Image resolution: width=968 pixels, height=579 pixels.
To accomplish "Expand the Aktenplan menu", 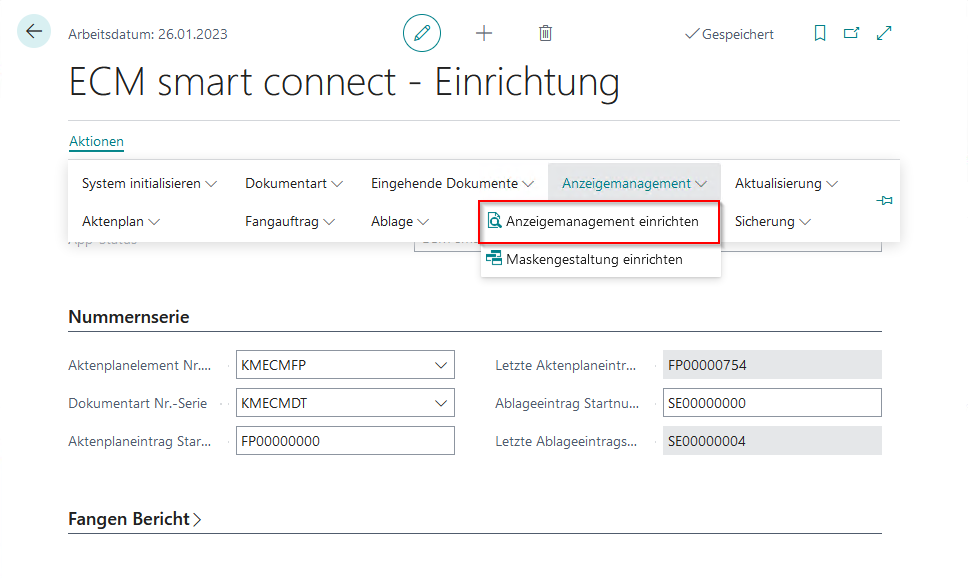I will point(121,222).
